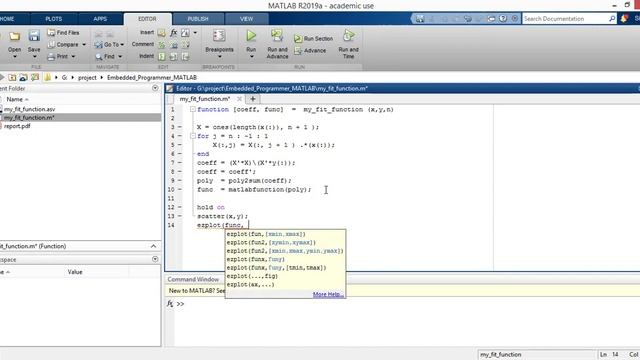Expand the Compare dropdown arrow

[x=84, y=44]
